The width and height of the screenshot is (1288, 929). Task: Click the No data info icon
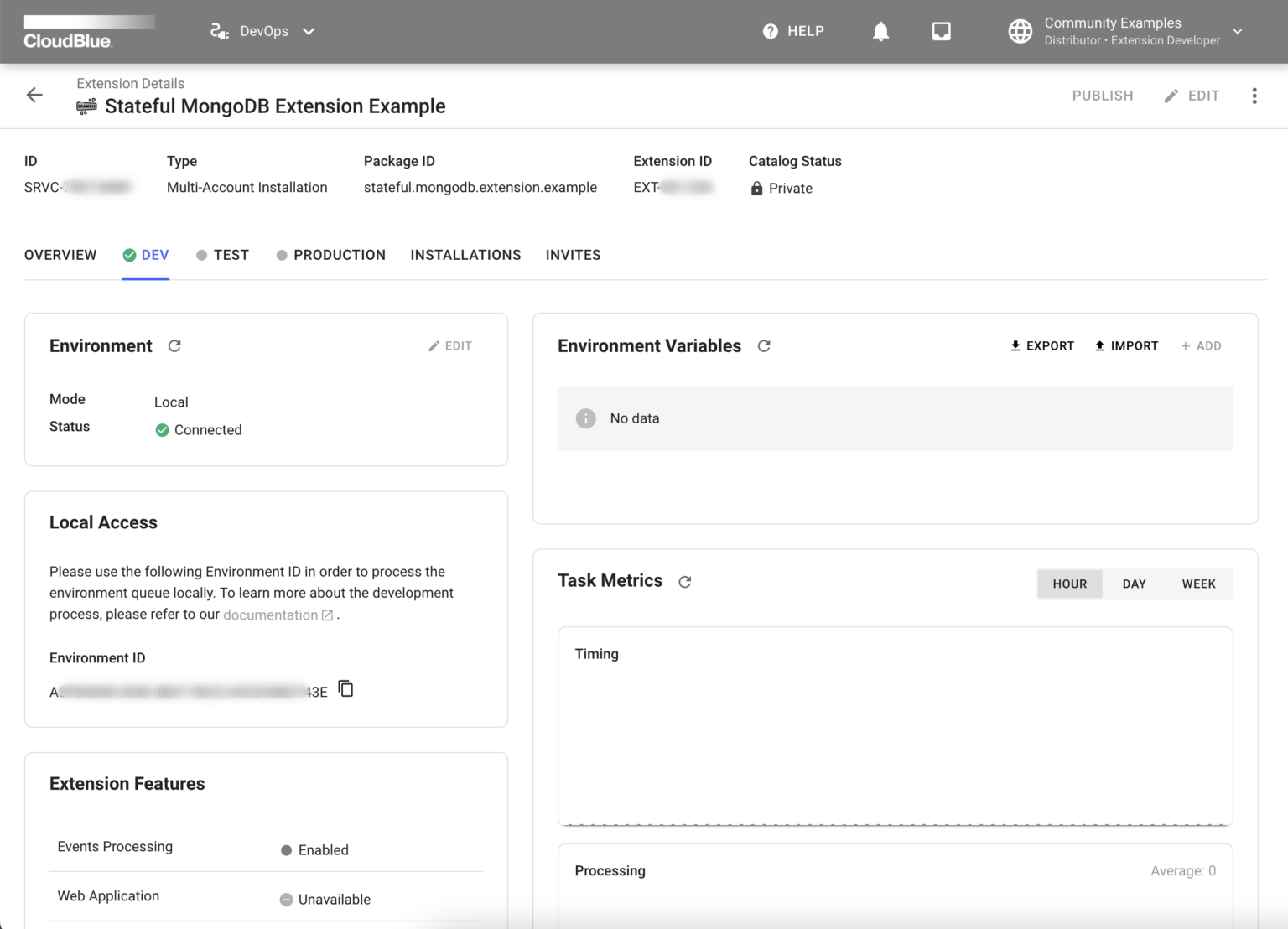point(585,418)
